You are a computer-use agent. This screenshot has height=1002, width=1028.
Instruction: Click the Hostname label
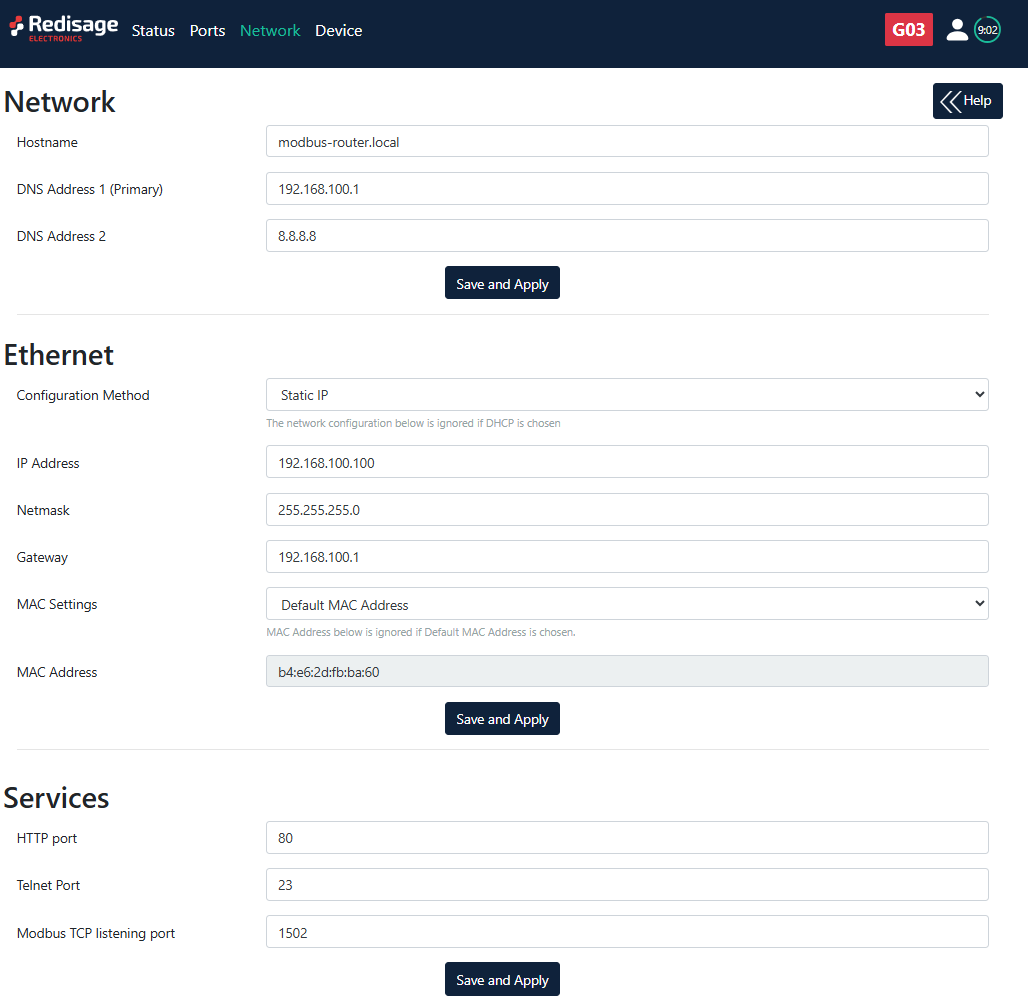point(47,142)
